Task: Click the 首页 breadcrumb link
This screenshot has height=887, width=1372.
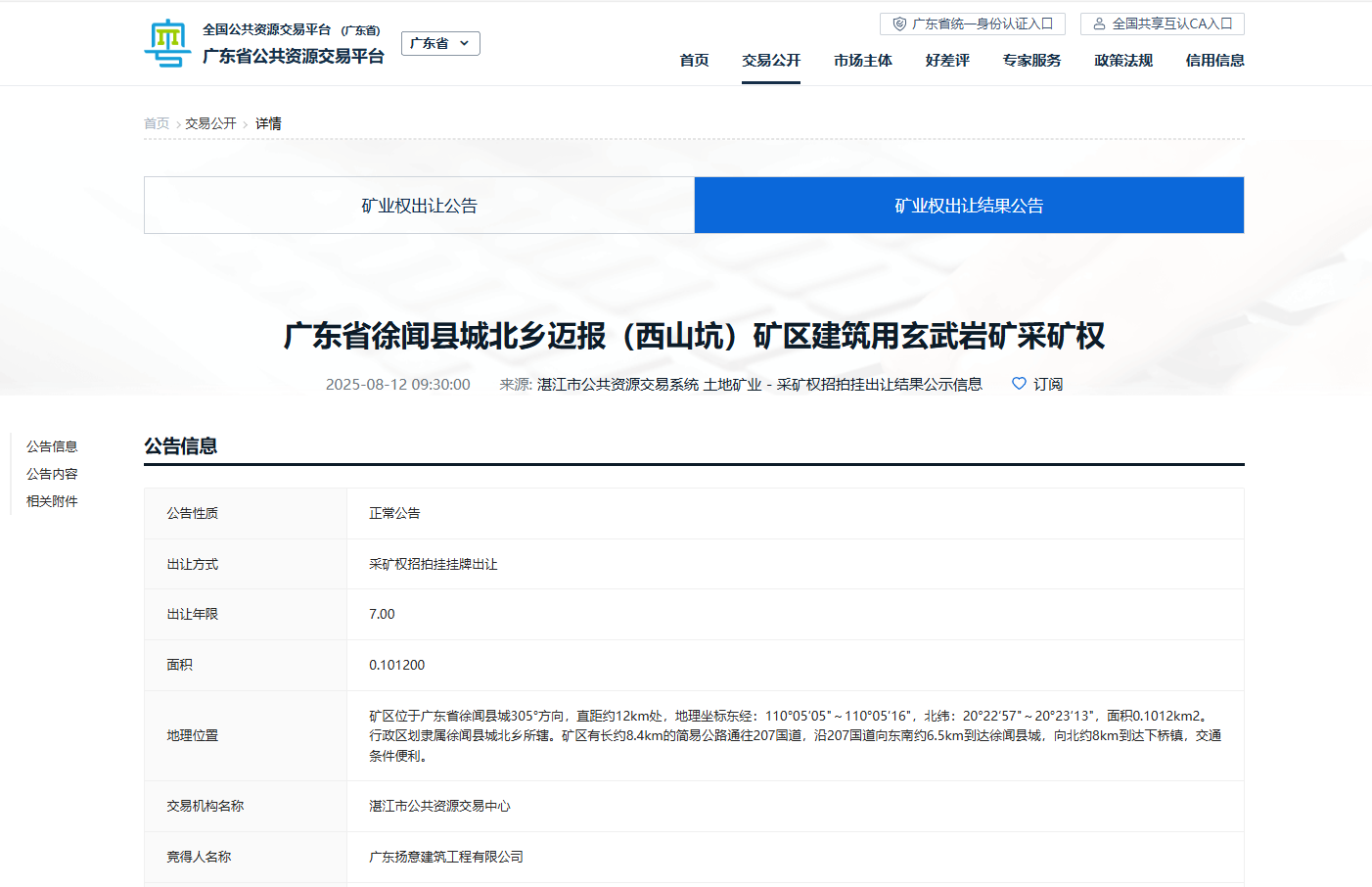Action: point(157,123)
